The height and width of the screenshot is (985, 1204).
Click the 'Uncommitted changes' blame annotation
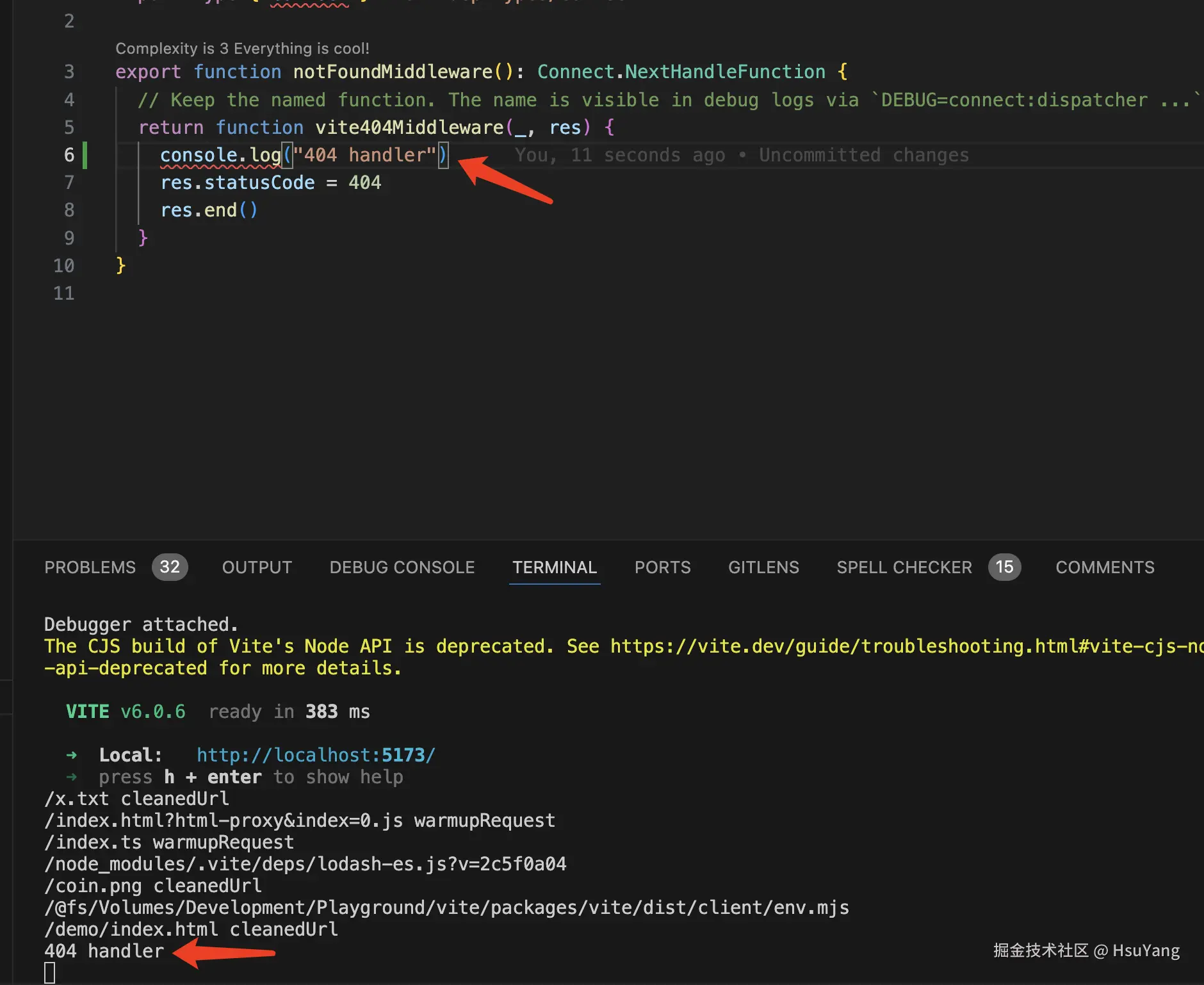[864, 155]
